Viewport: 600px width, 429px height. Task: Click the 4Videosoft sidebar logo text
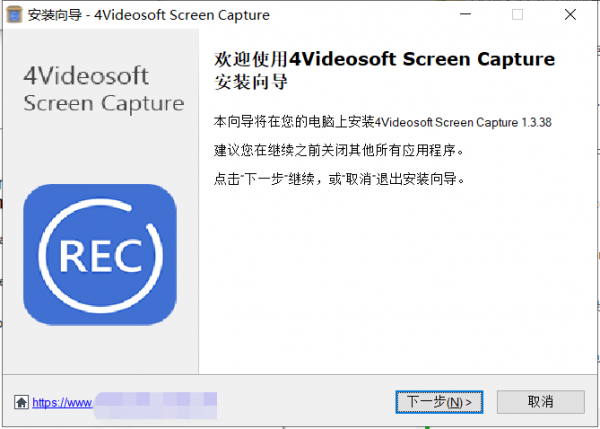86,76
